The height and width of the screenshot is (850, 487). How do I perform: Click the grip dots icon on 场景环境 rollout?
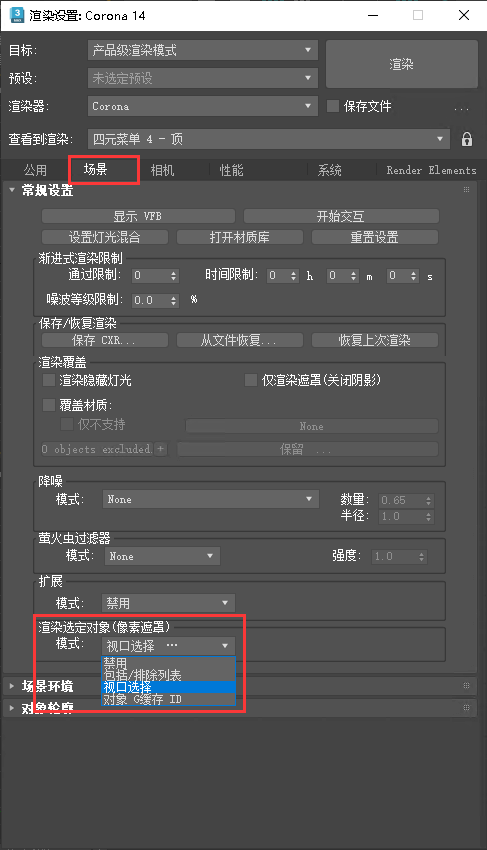point(466,686)
